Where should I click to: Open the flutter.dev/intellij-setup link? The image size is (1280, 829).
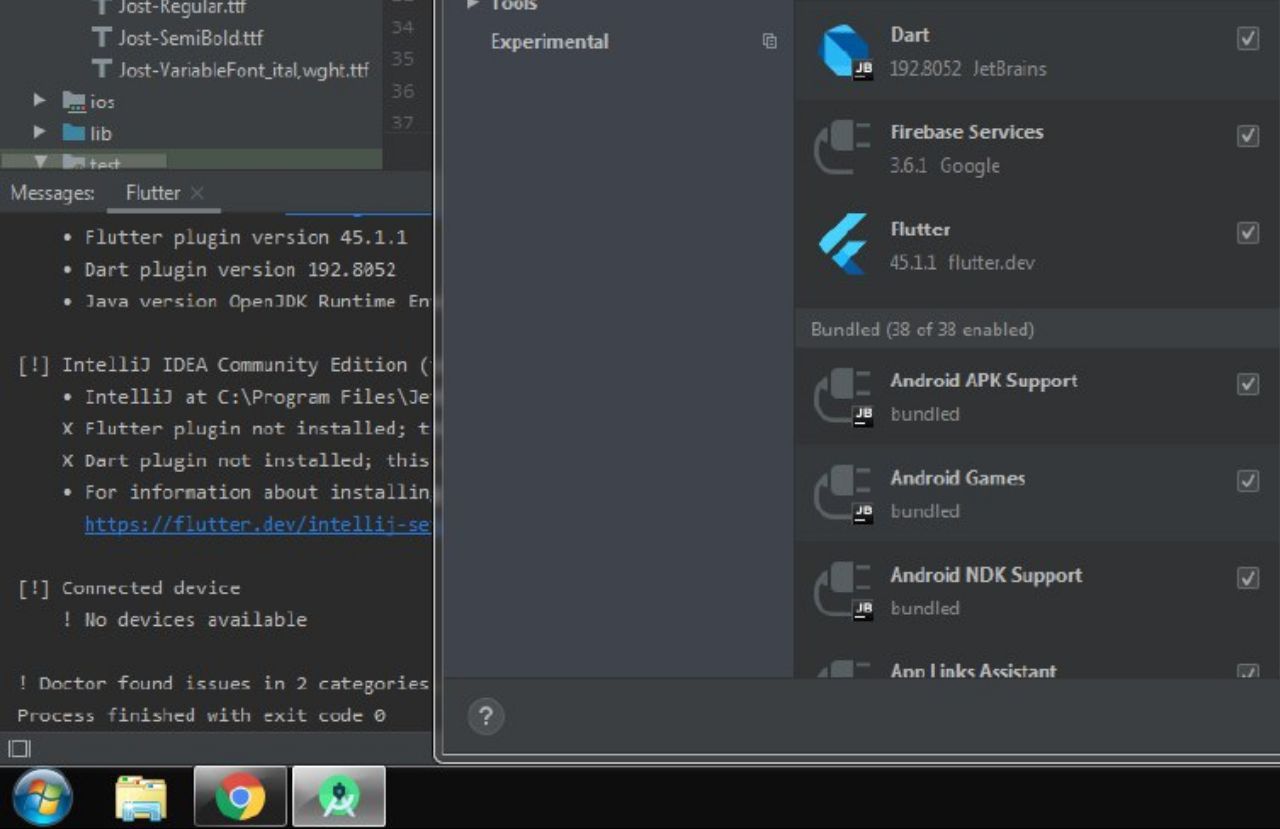(x=258, y=524)
